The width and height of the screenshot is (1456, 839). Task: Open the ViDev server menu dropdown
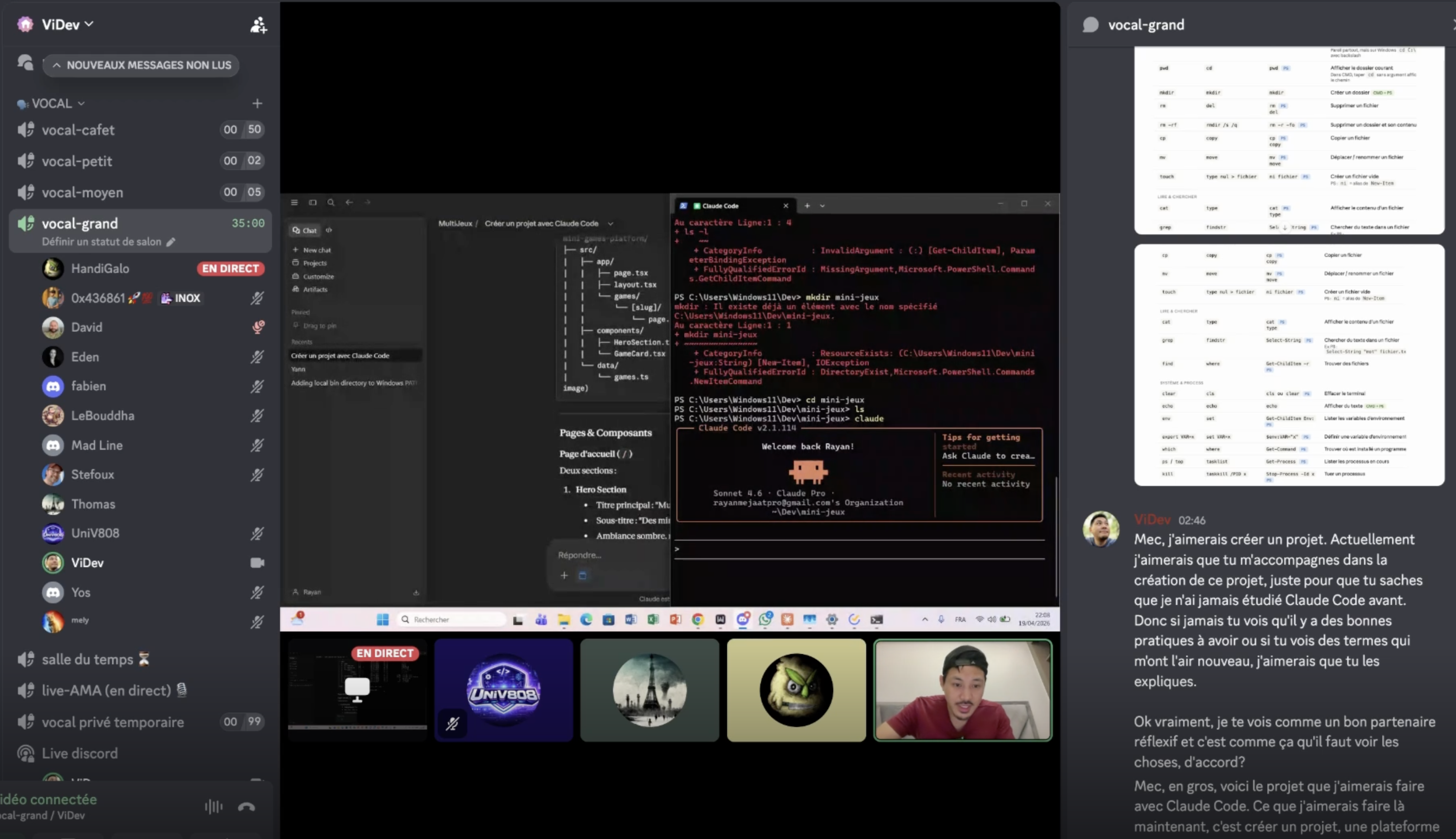67,24
